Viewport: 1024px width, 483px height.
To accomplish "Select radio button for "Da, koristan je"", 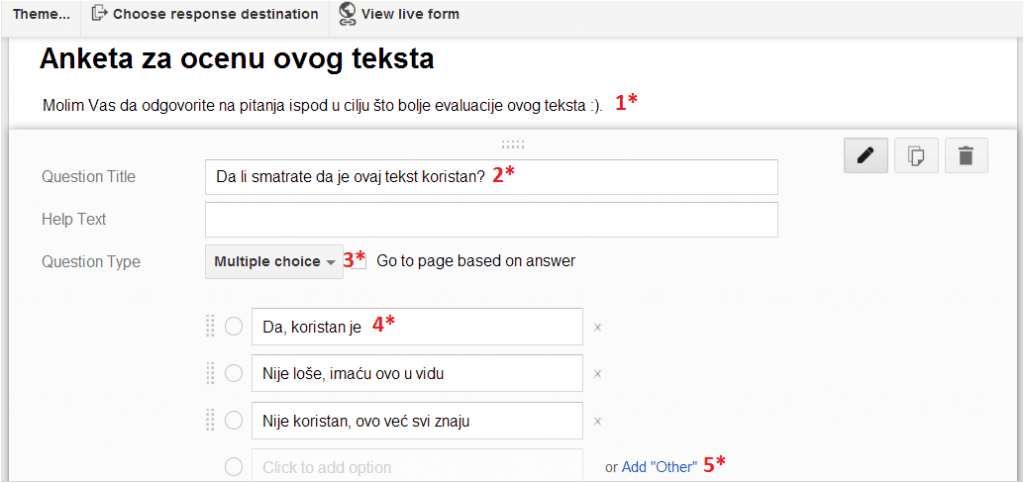I will click(233, 326).
